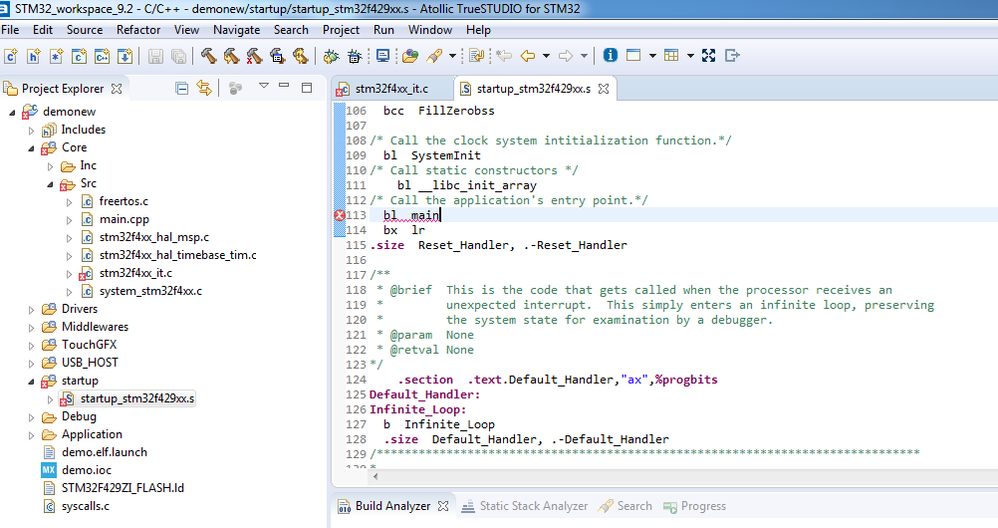Click the new C++ project icon
998x528 pixels.
[x=102, y=56]
